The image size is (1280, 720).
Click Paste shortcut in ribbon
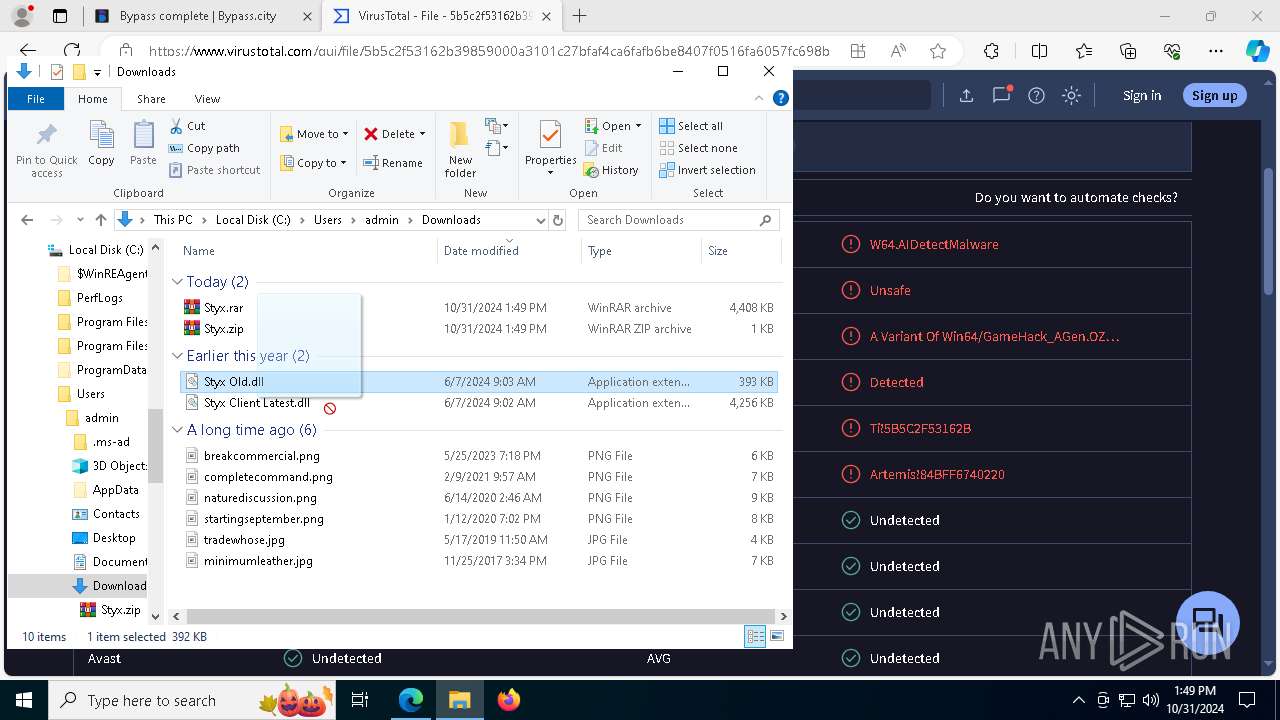pos(214,170)
